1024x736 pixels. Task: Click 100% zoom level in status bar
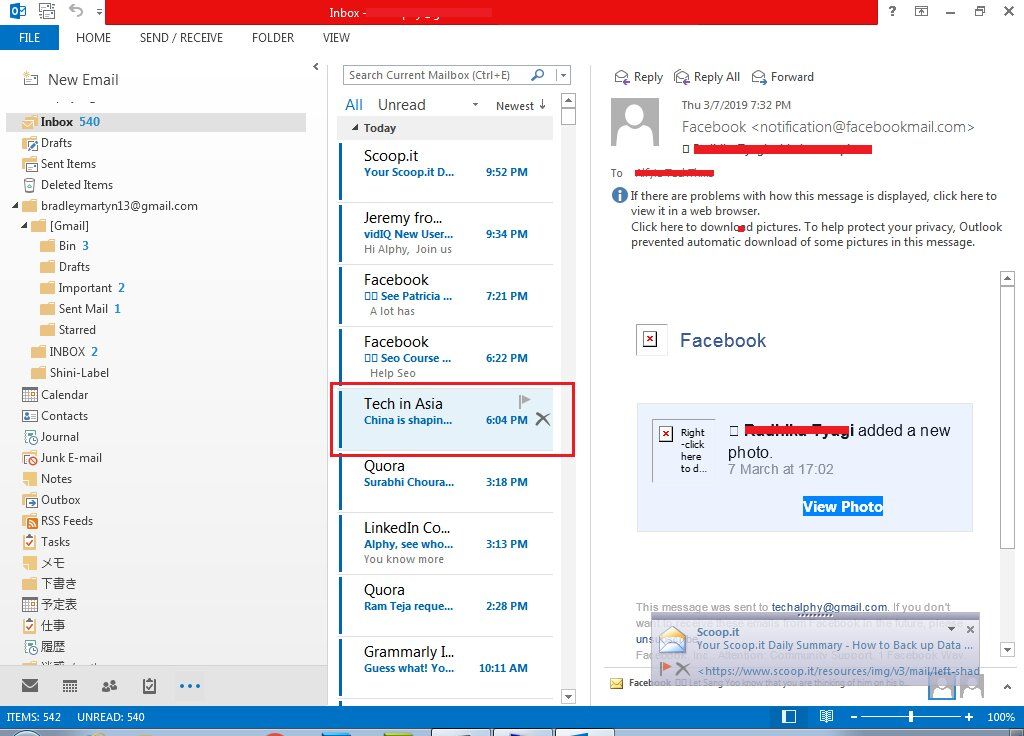[x=1000, y=717]
